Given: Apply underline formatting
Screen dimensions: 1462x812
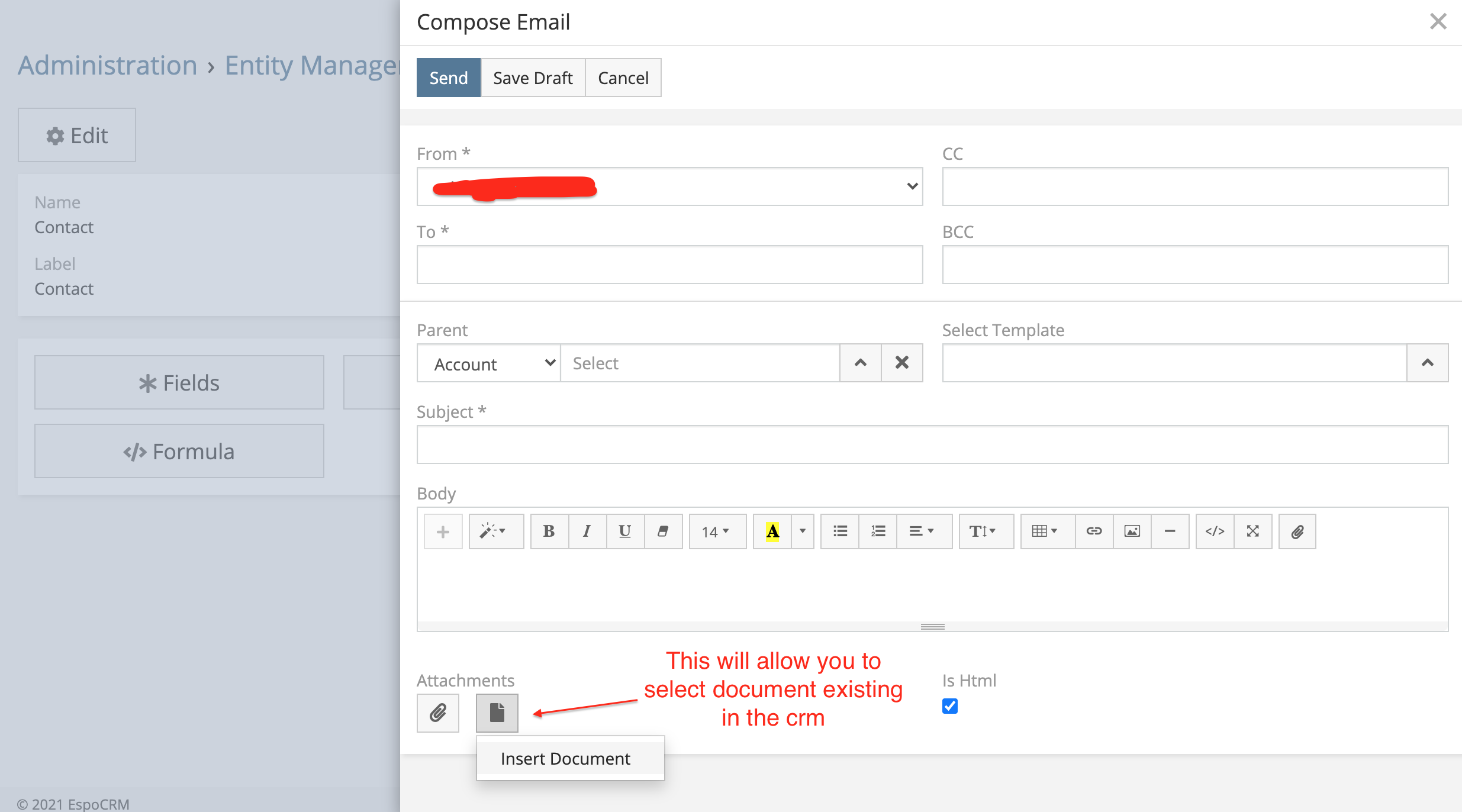Looking at the screenshot, I should tap(624, 531).
